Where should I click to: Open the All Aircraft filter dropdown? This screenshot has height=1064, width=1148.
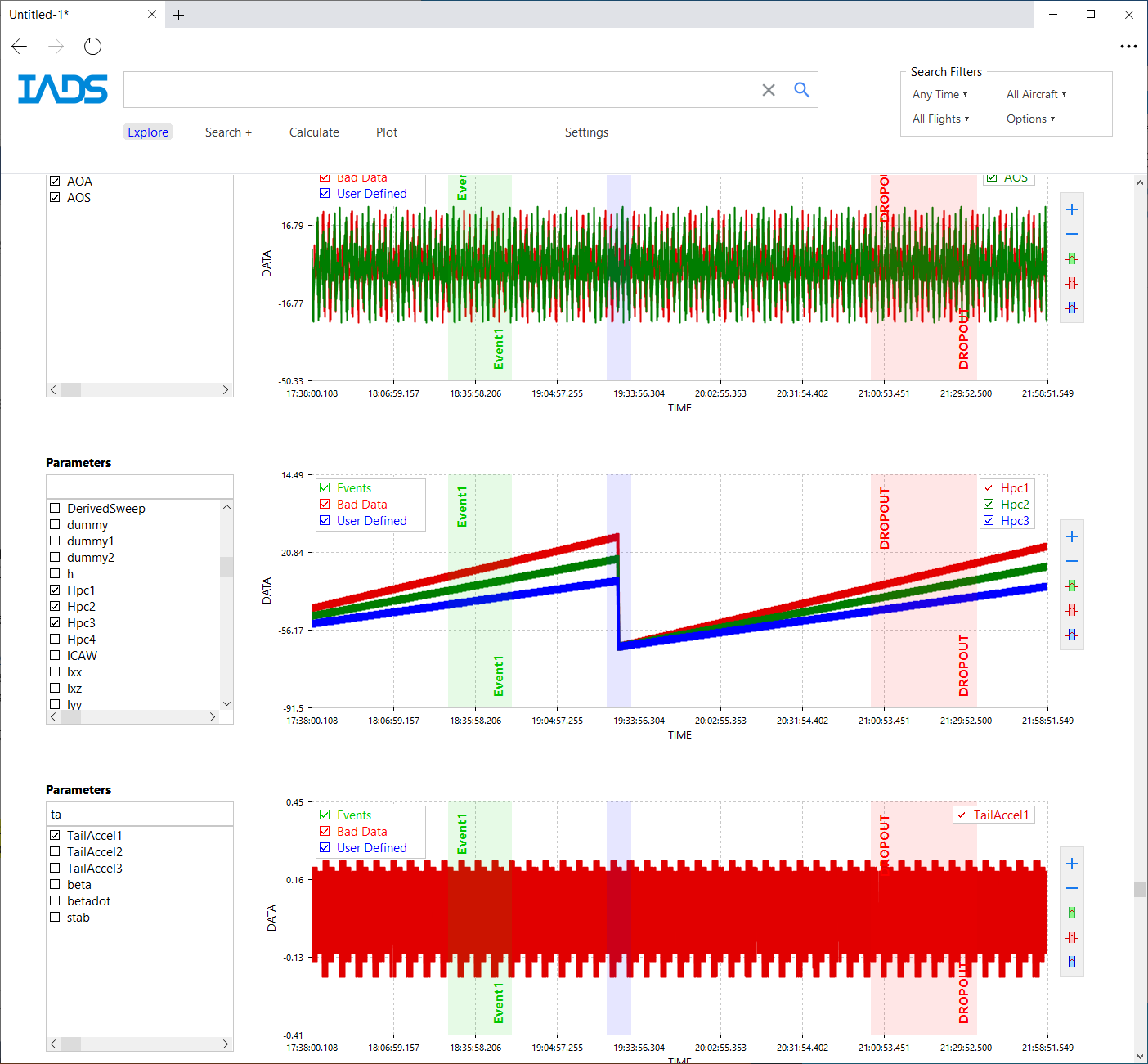1036,94
